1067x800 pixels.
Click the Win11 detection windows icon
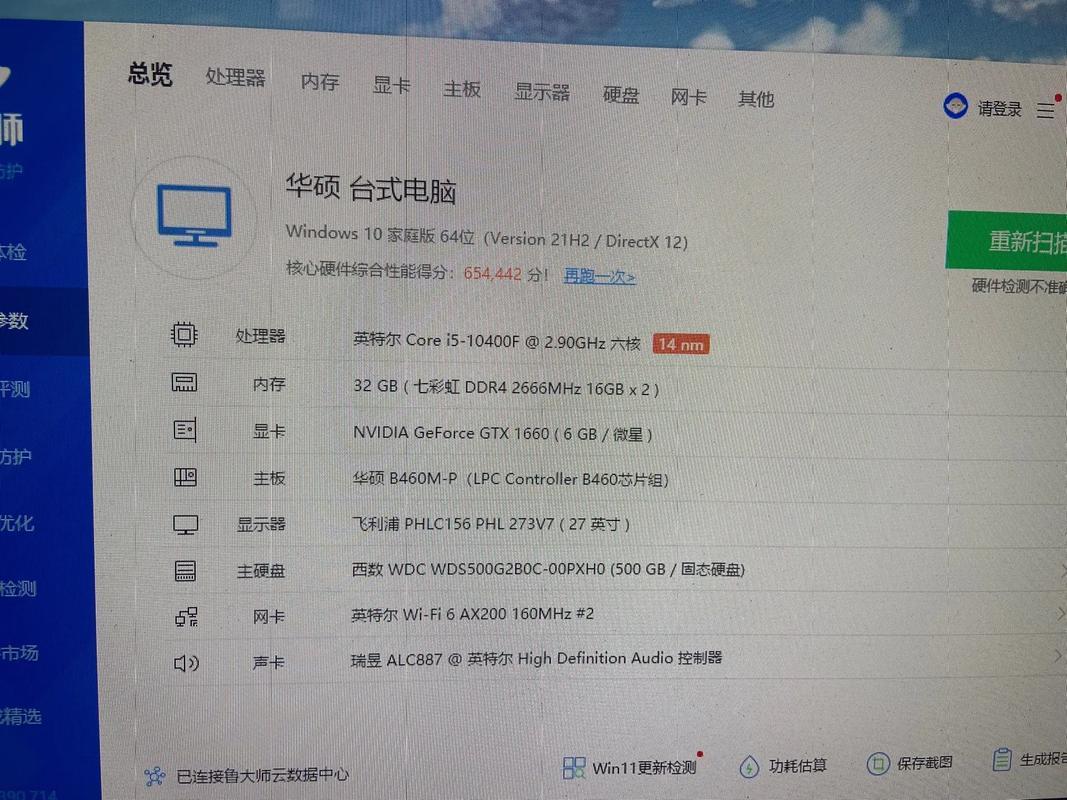574,768
